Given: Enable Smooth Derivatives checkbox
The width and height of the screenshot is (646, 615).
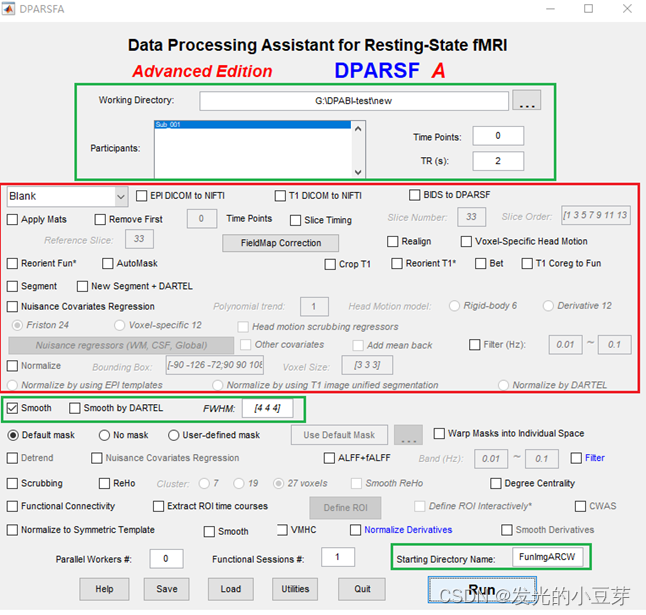Looking at the screenshot, I should pos(507,530).
